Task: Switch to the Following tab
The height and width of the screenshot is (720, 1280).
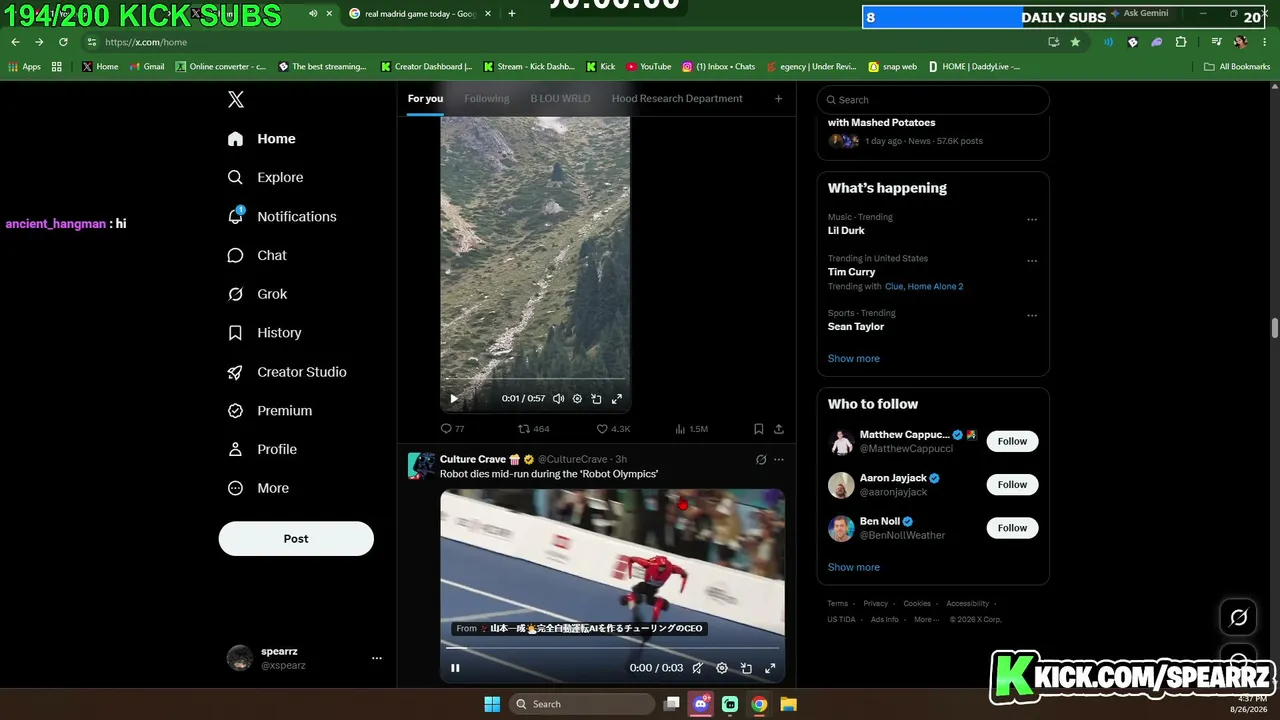Action: [487, 99]
